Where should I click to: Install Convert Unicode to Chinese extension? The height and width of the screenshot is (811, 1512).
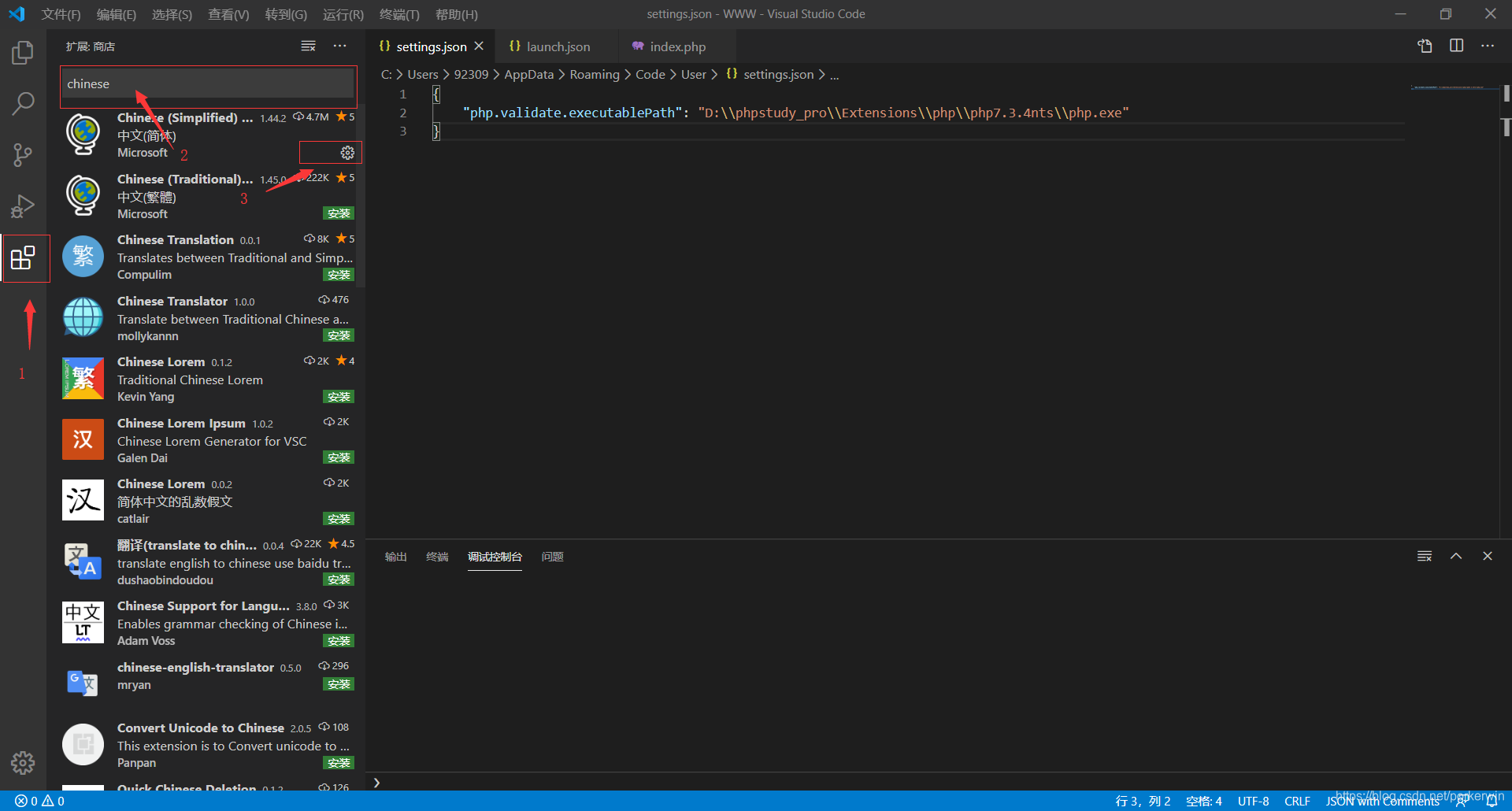[x=339, y=763]
